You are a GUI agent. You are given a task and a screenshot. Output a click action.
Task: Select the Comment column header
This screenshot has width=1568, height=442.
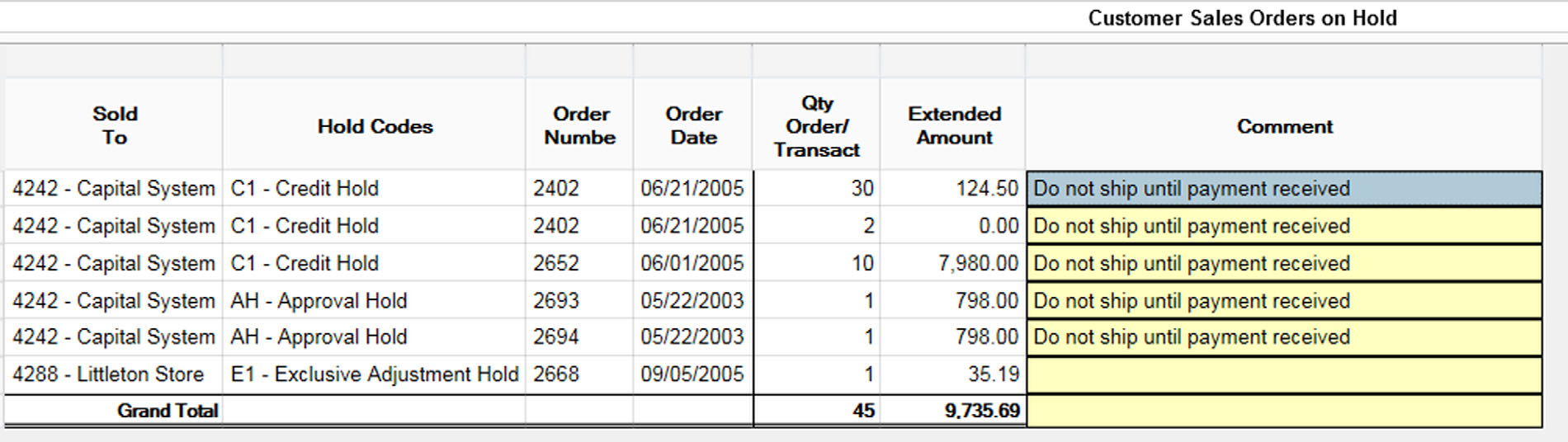1284,126
